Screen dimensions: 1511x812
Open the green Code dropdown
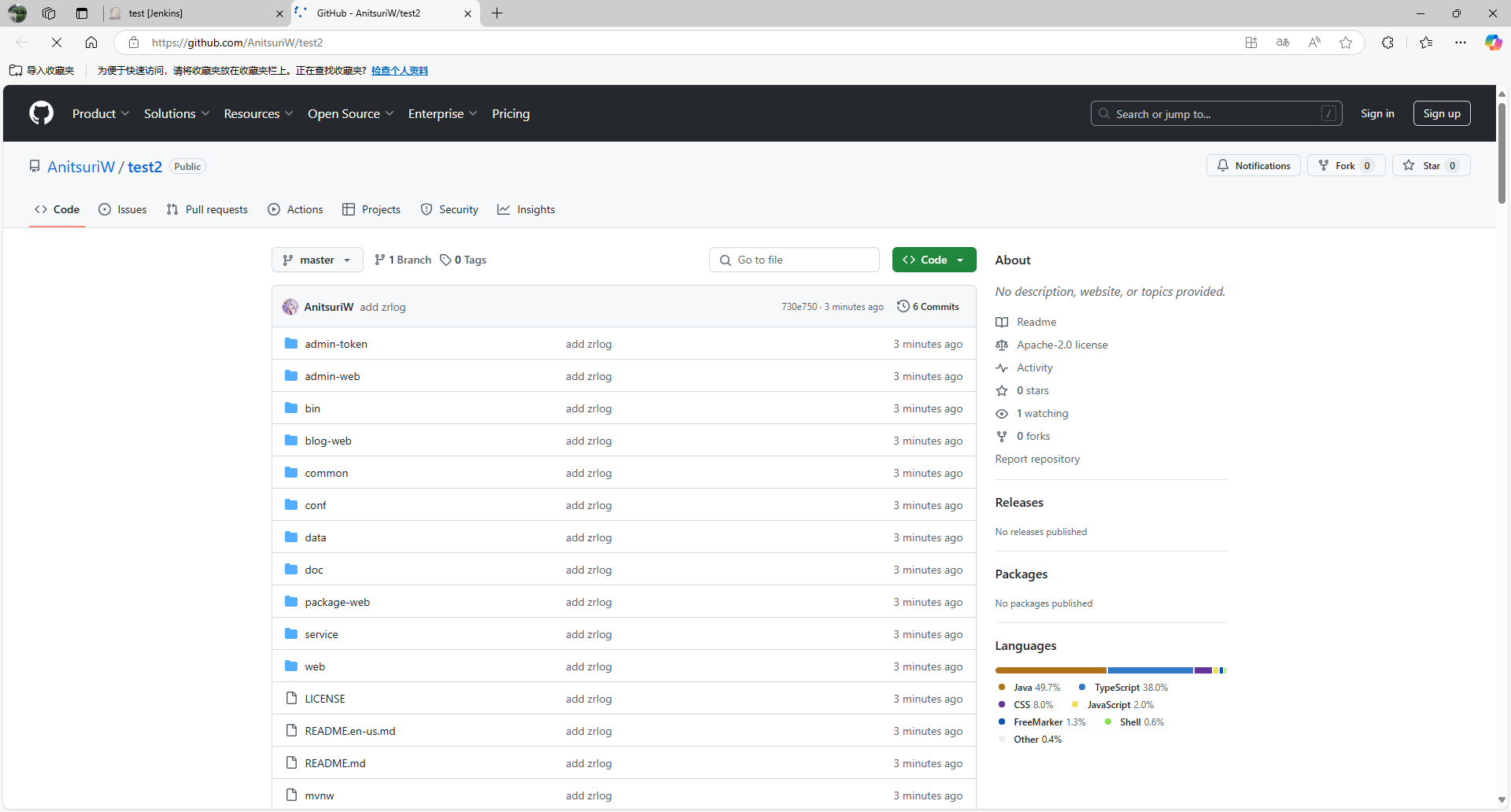tap(933, 260)
